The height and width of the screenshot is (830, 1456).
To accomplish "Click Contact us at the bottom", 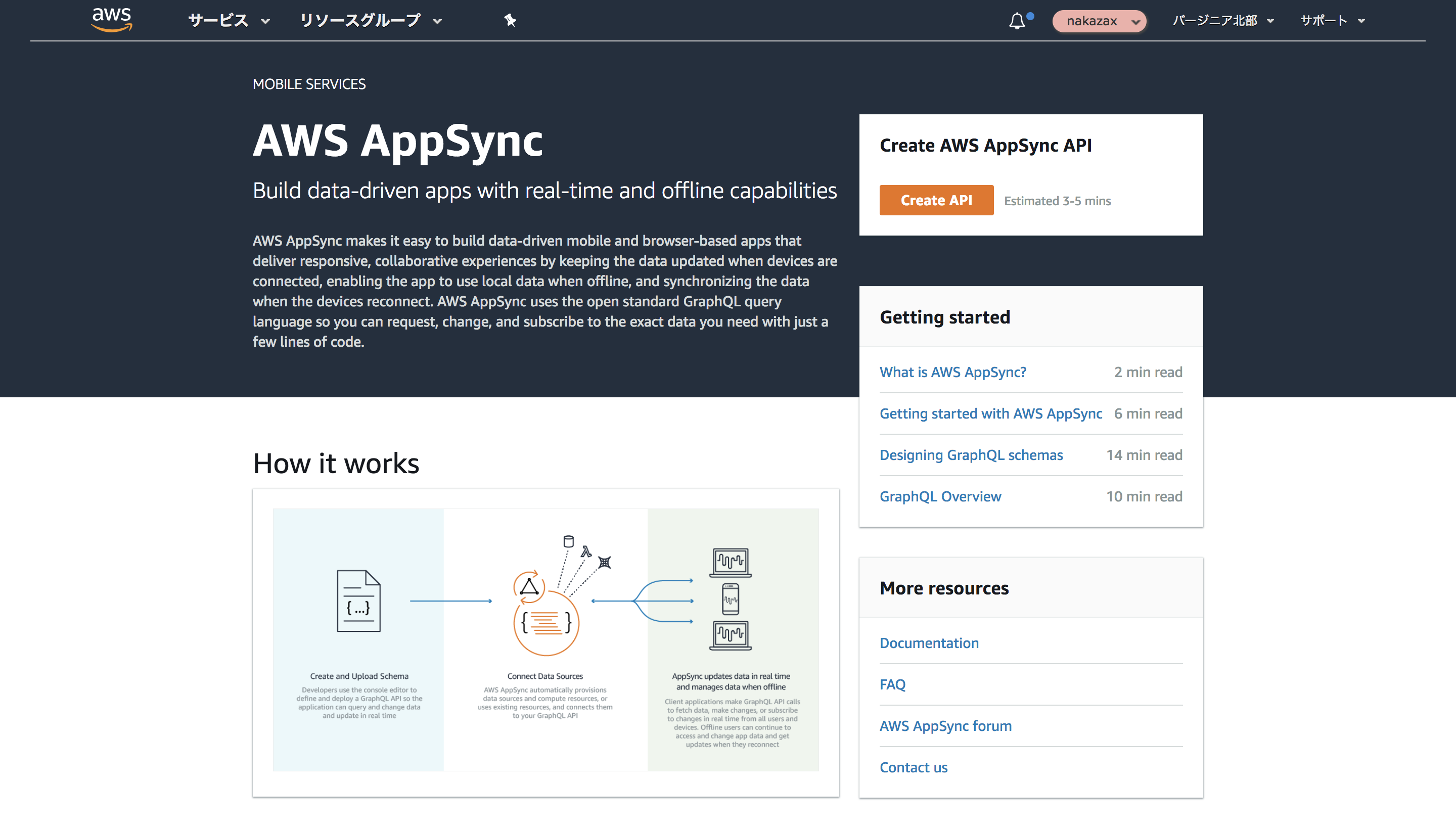I will (913, 767).
